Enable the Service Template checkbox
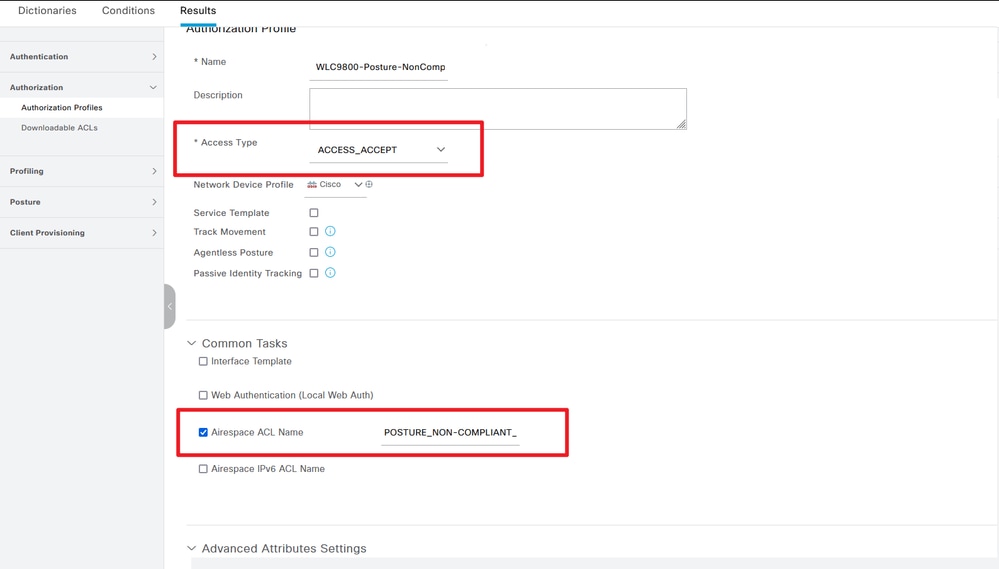This screenshot has height=569, width=999. (313, 213)
